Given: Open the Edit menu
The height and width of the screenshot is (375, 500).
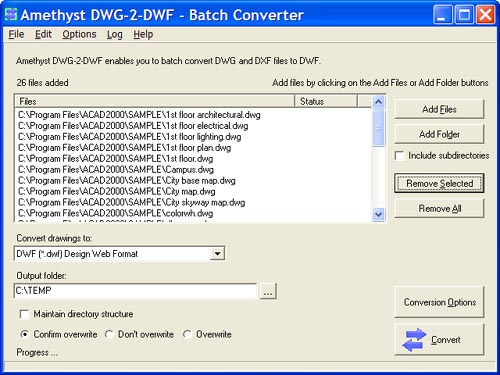Looking at the screenshot, I should pyautogui.click(x=43, y=34).
